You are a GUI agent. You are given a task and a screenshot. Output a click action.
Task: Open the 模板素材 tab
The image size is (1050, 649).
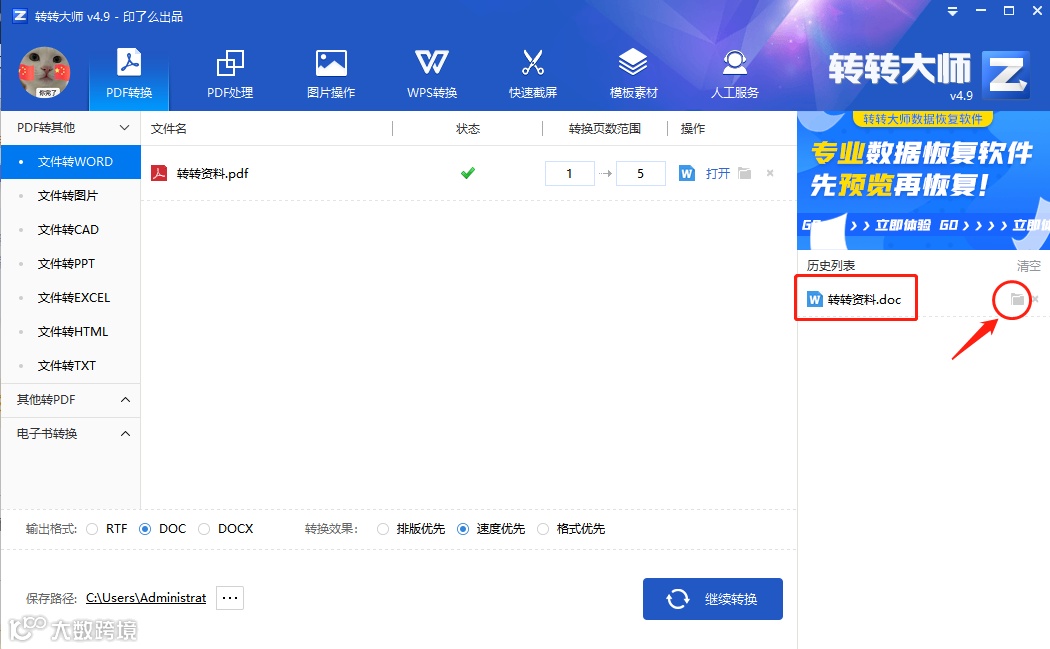pos(633,75)
